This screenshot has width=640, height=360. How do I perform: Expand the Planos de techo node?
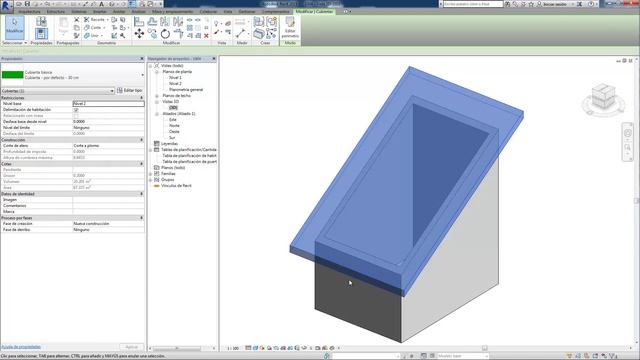pyautogui.click(x=156, y=96)
